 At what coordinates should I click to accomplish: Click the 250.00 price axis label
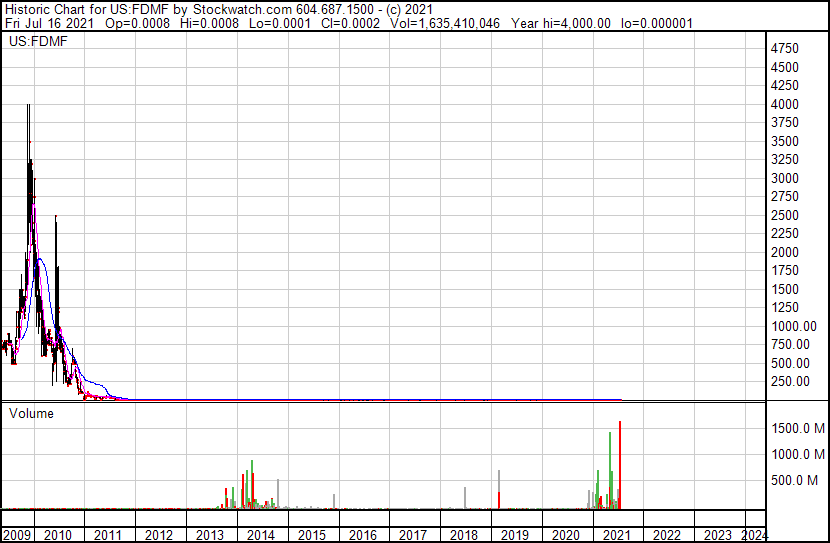point(790,382)
